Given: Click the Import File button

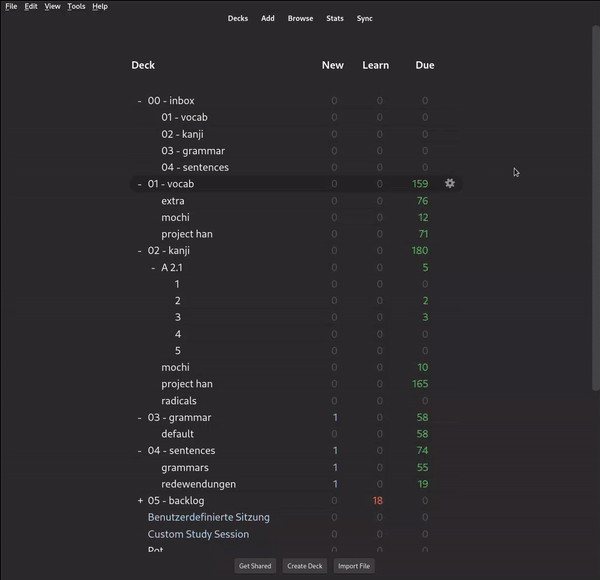Looking at the screenshot, I should click(354, 566).
